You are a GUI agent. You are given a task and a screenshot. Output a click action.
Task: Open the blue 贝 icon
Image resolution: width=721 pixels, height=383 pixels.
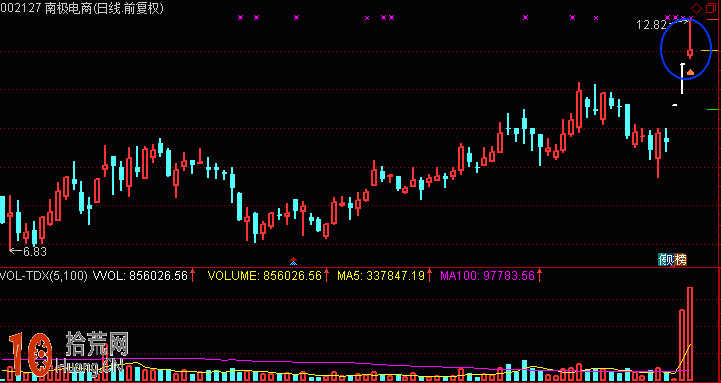click(x=670, y=259)
